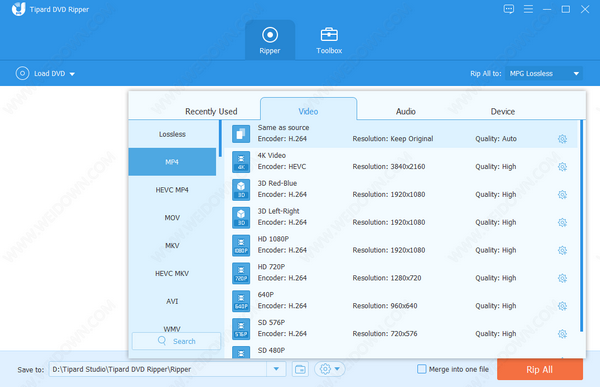Open settings gear for 4K Video preset

click(562, 167)
